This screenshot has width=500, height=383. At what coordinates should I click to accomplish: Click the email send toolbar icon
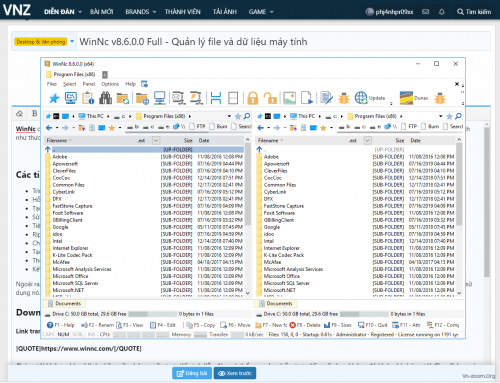pyautogui.click(x=178, y=98)
